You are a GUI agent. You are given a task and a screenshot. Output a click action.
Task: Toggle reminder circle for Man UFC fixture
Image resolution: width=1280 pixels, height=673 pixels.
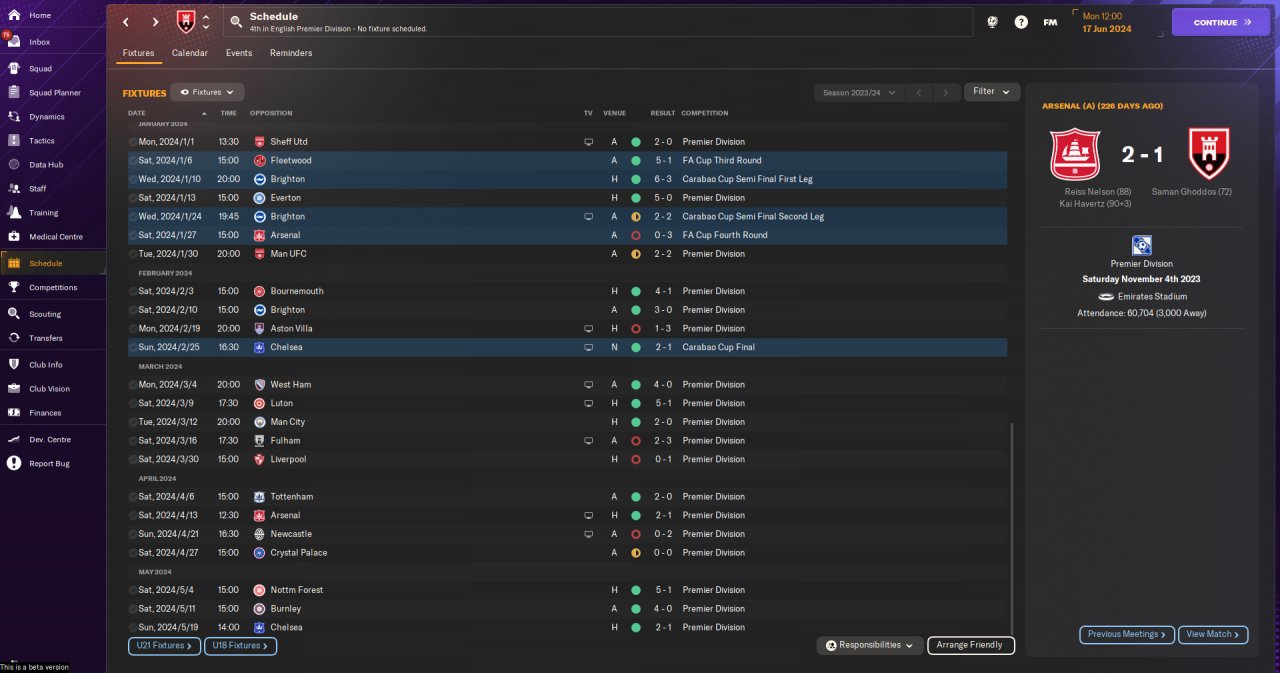pos(133,254)
